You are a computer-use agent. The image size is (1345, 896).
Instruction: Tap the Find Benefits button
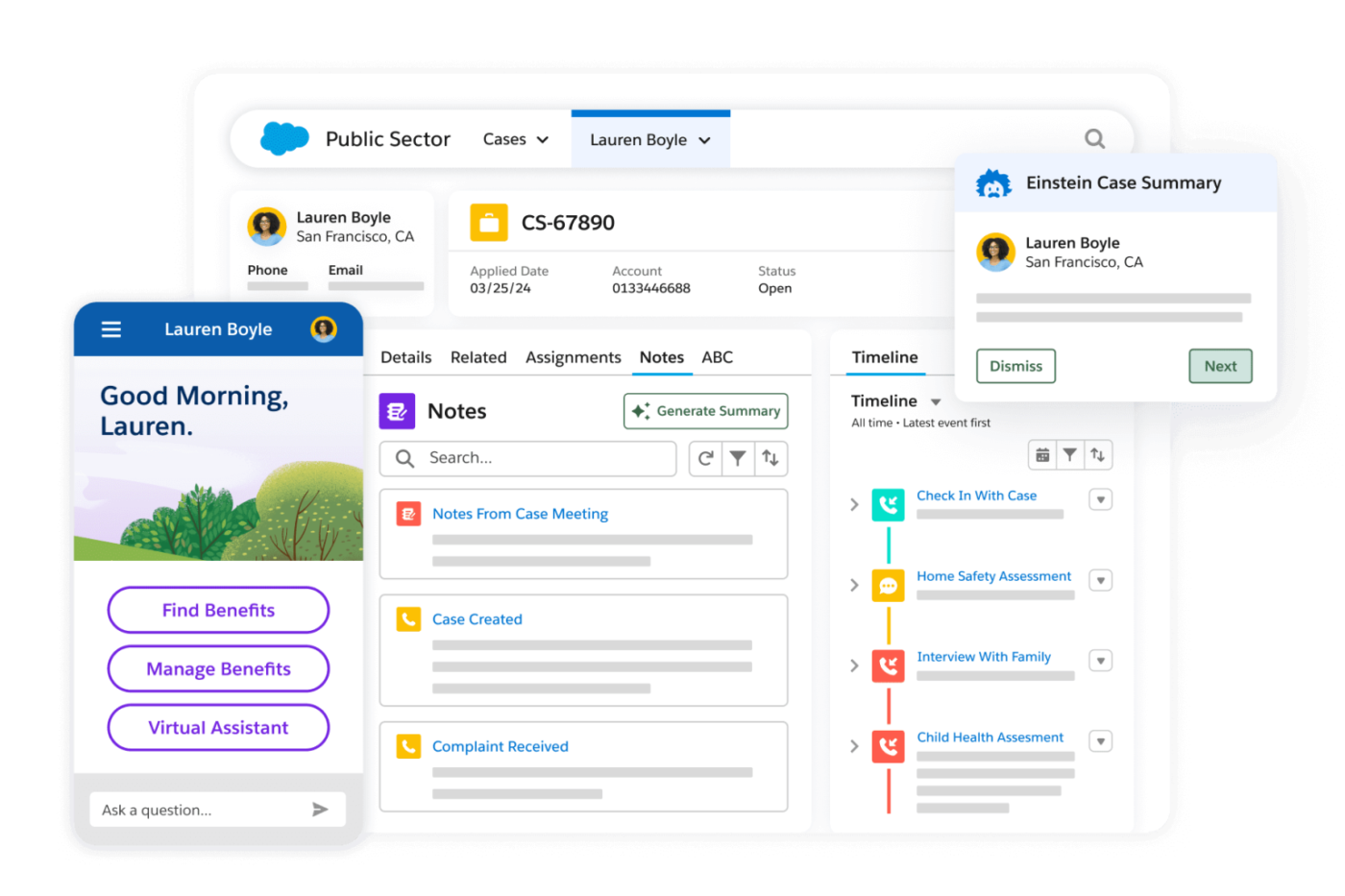[x=218, y=610]
